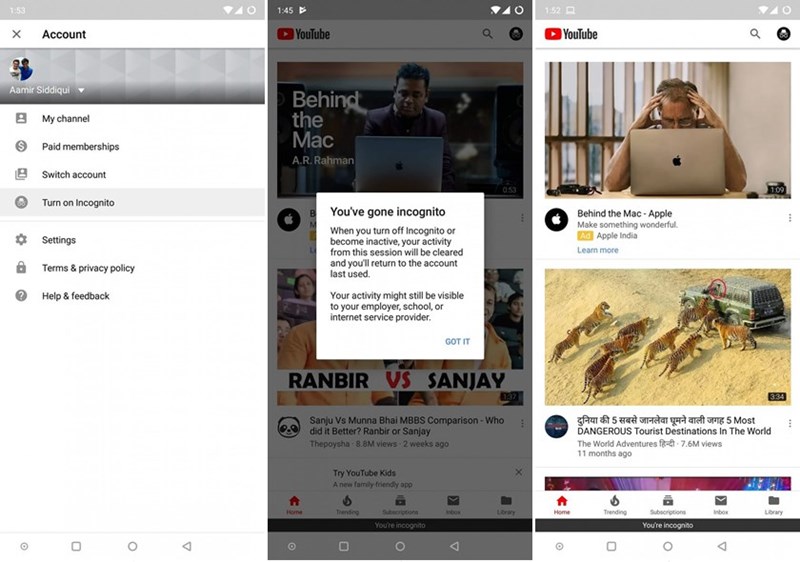Tap Trending tab in right screen
Image resolution: width=800 pixels, height=562 pixels.
click(615, 505)
